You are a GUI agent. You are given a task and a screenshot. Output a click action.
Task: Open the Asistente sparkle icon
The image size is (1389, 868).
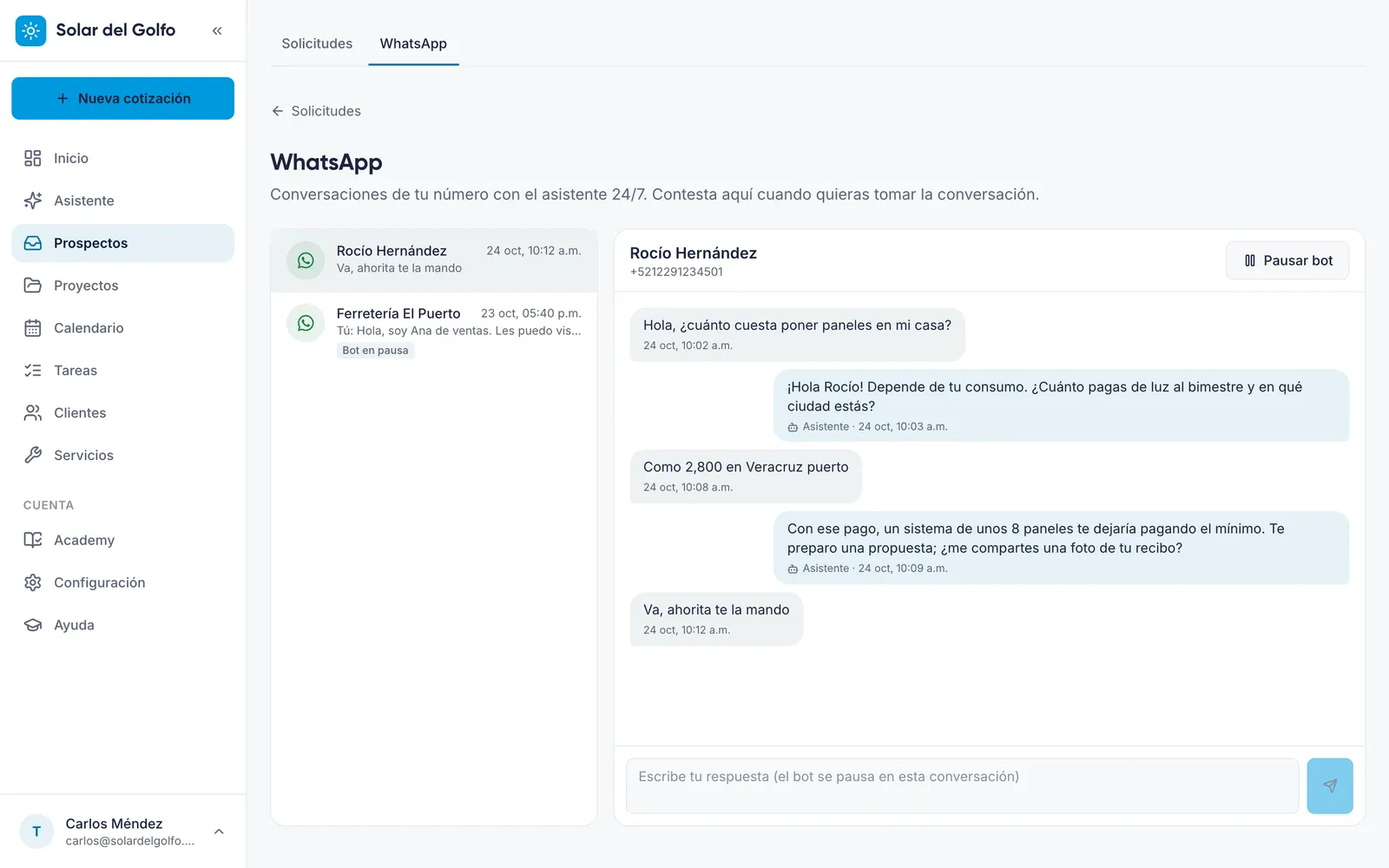(33, 201)
